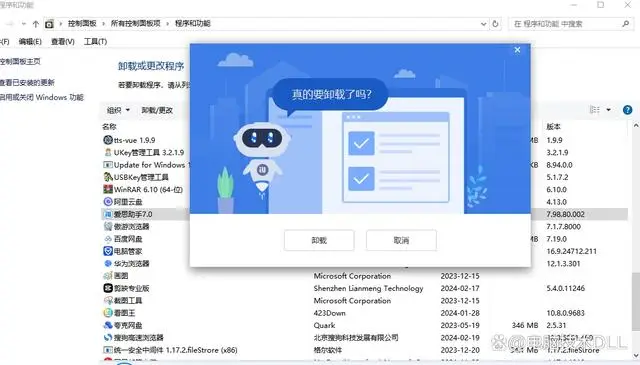Click the WinRAR 6.10 icon
Image resolution: width=640 pixels, height=365 pixels.
108,189
